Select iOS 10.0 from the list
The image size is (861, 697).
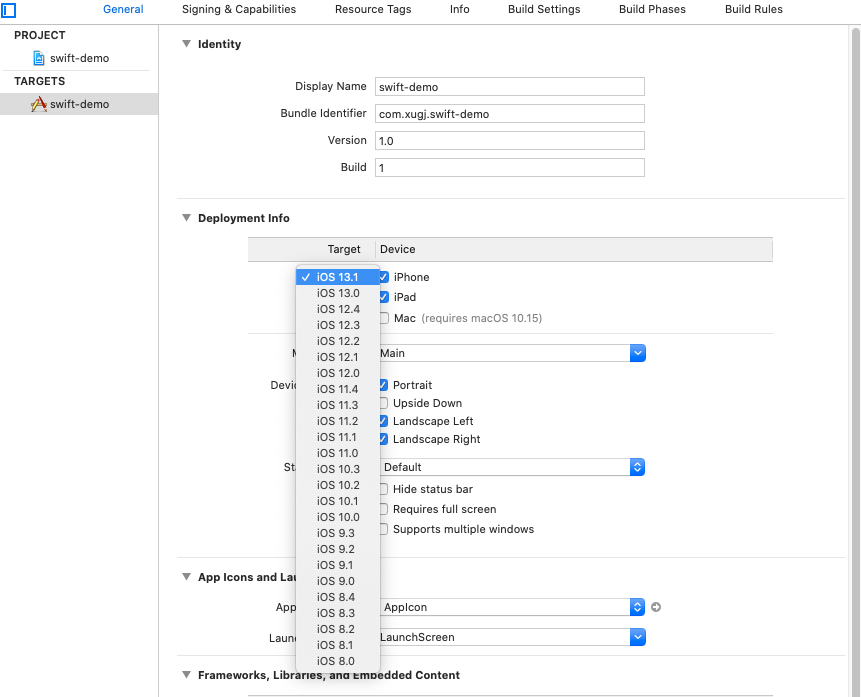pos(338,517)
